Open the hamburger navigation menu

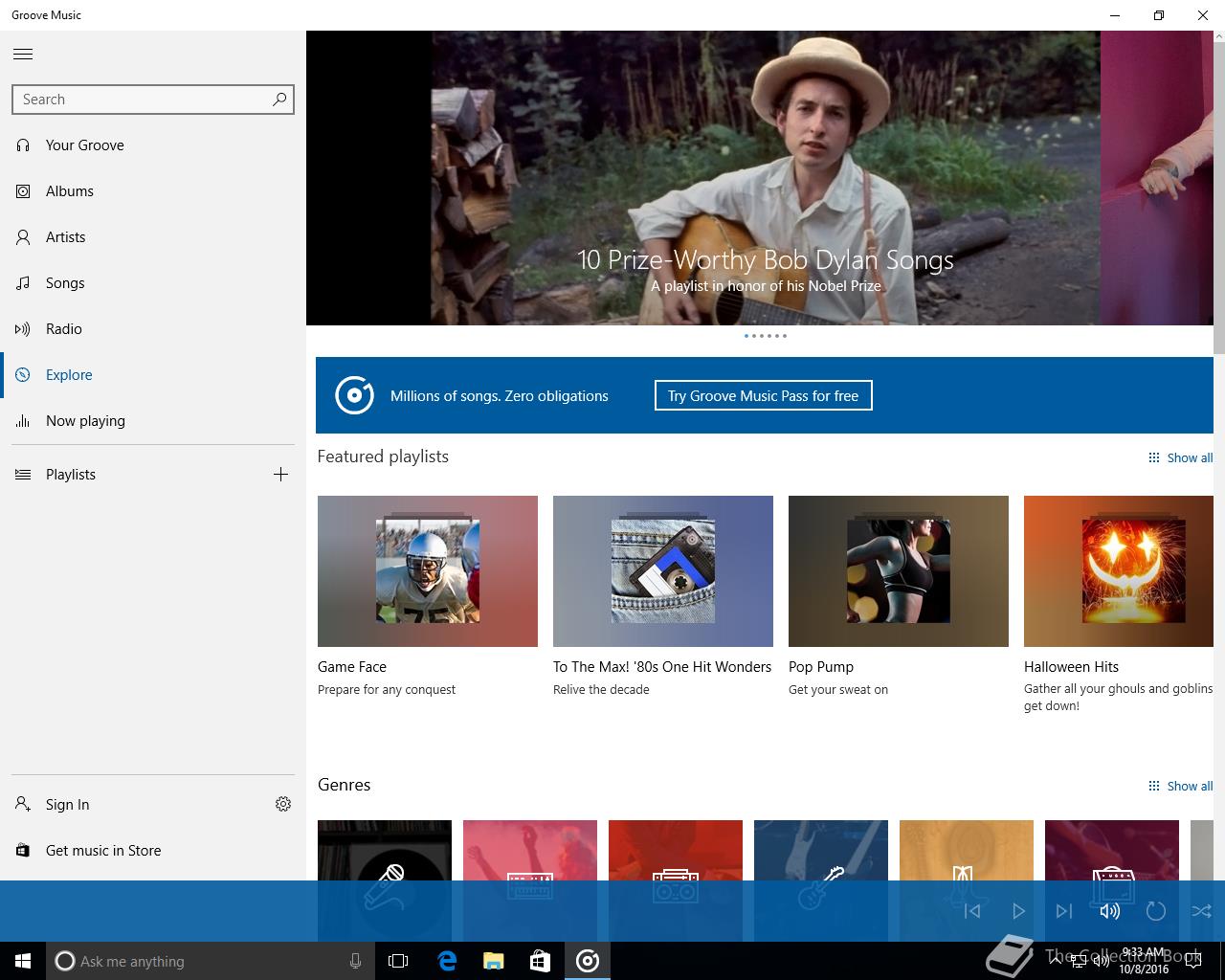click(23, 55)
